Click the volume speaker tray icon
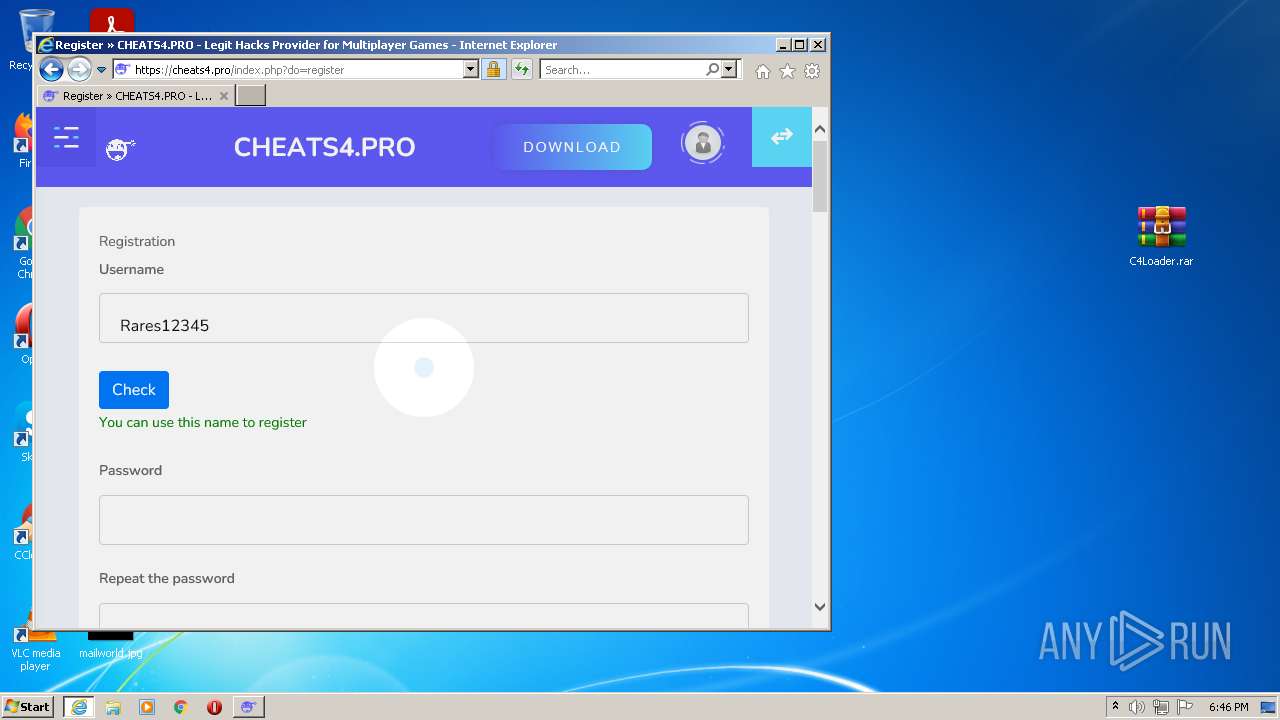Screen dimensions: 1280x720 point(1137,707)
